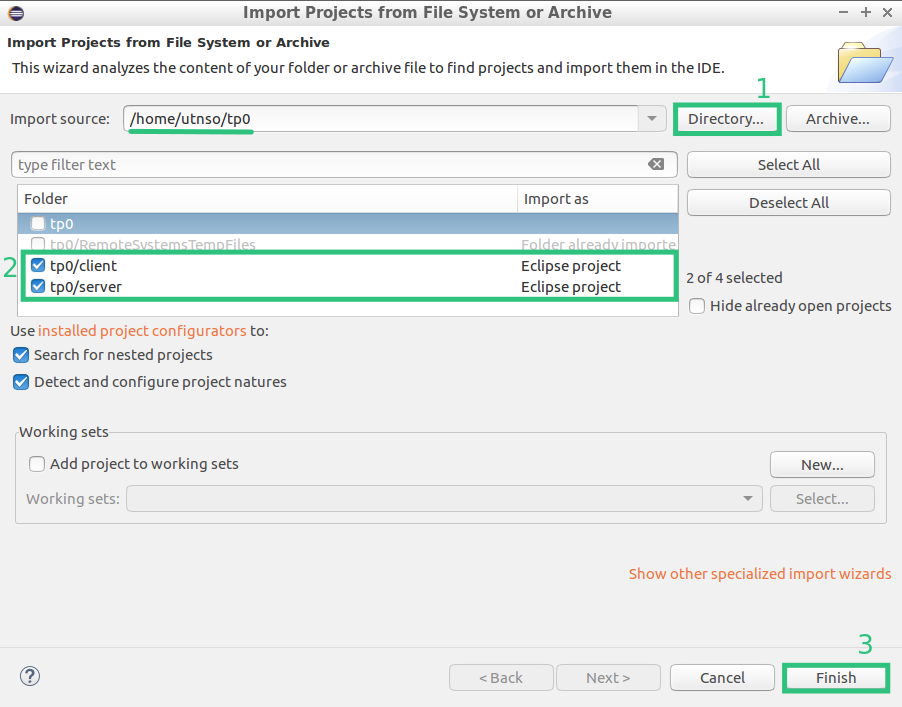This screenshot has width=902, height=707.
Task: Deselect all projects with Deselect All
Action: 788,202
